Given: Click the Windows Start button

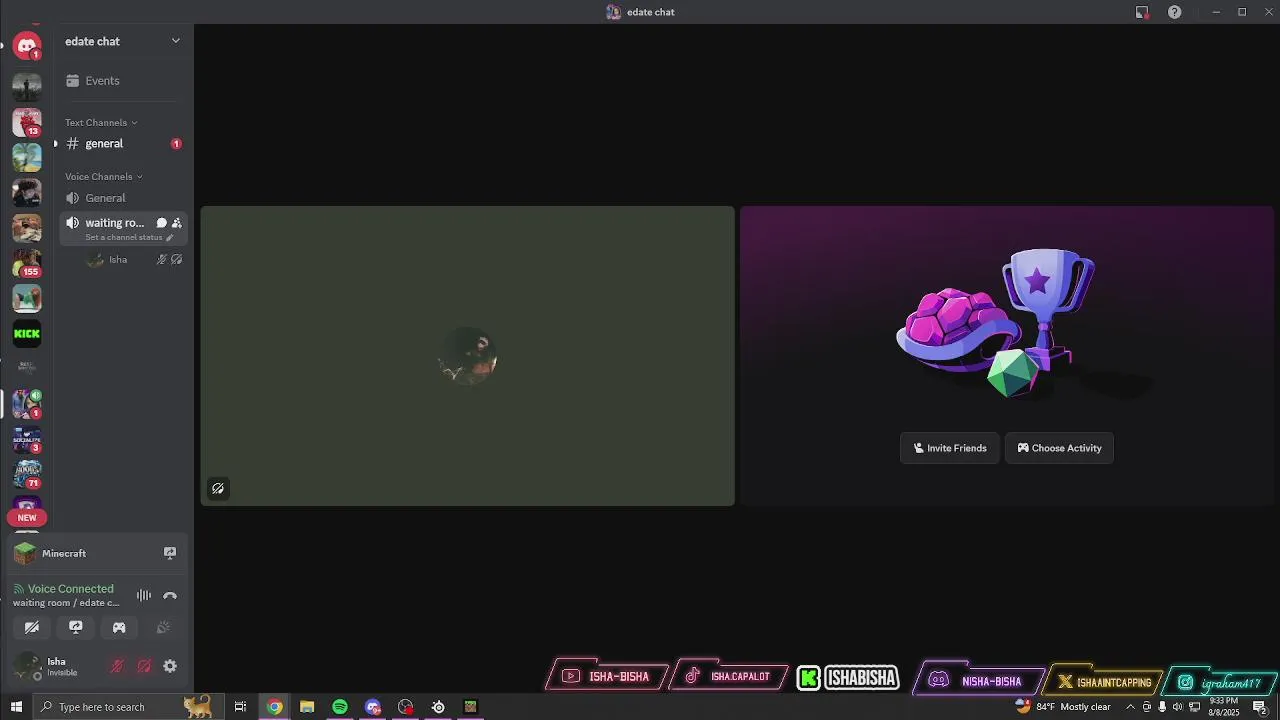Looking at the screenshot, I should 16,707.
